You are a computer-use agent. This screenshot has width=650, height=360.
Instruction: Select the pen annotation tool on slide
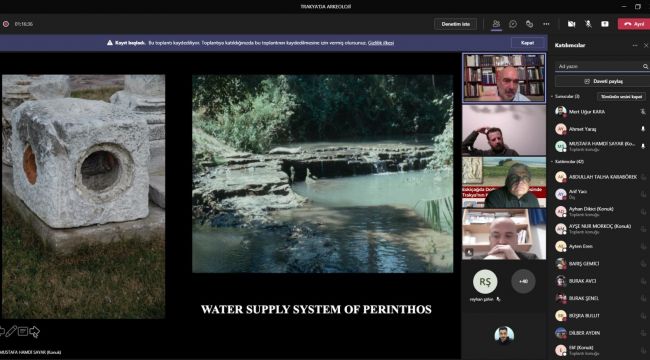tap(11, 331)
